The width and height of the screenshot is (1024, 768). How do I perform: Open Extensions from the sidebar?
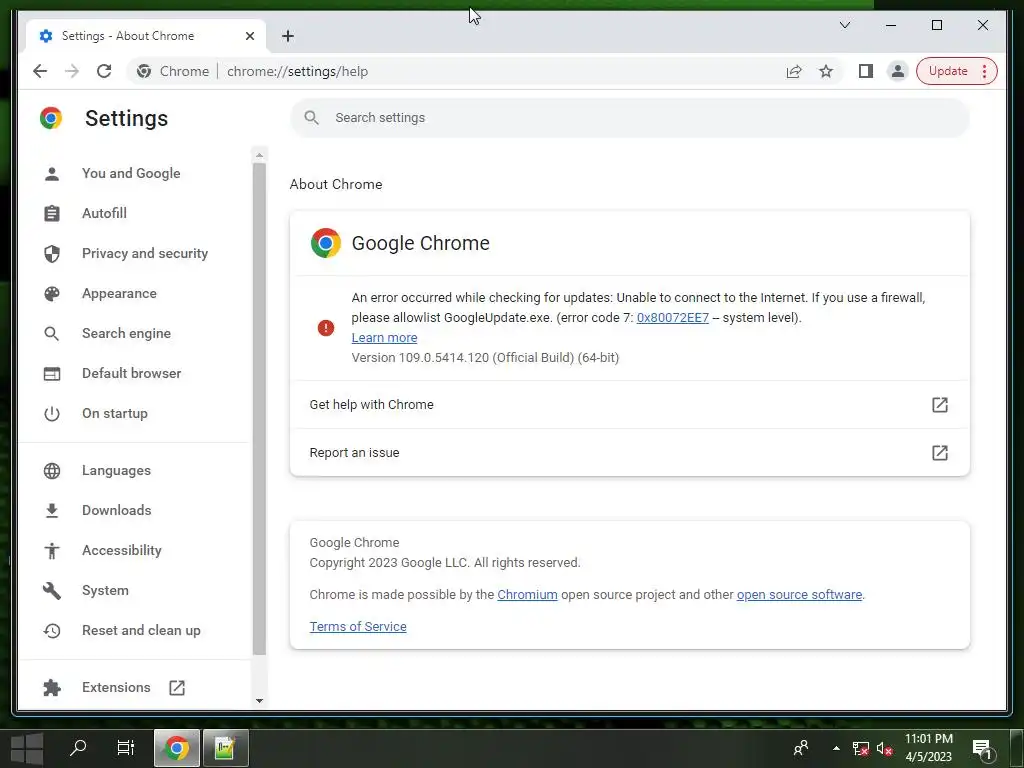click(x=116, y=687)
